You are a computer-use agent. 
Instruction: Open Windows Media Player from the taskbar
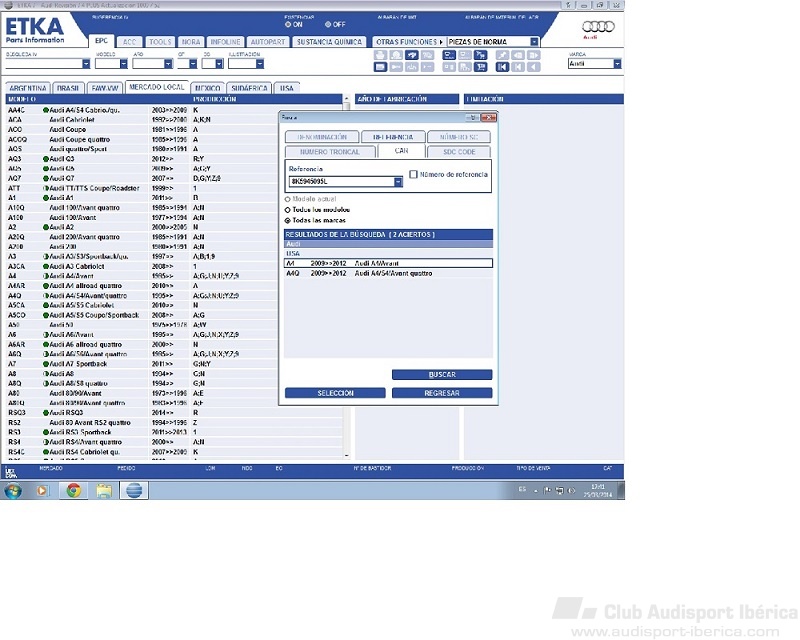point(42,490)
